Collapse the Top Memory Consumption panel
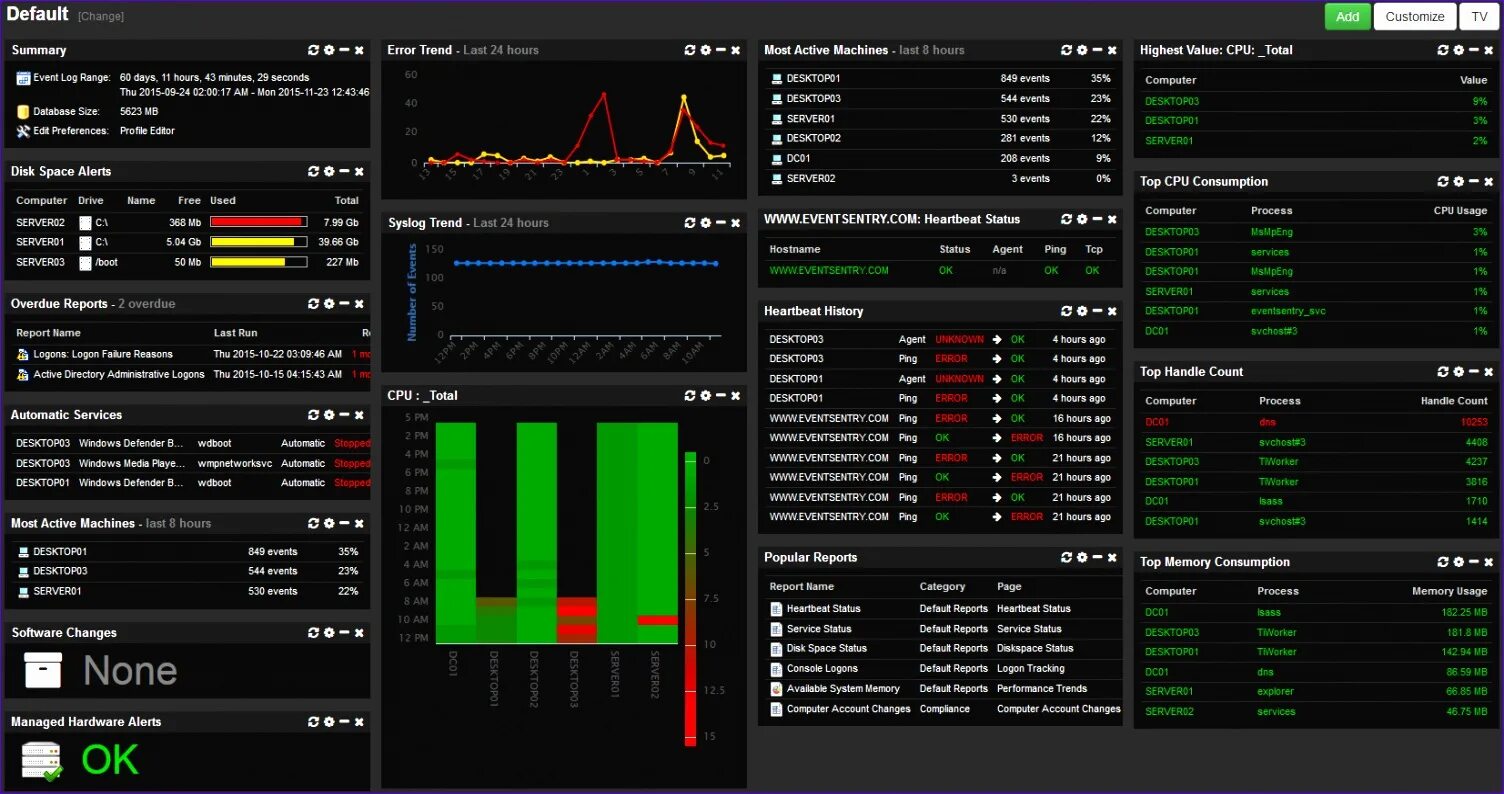The width and height of the screenshot is (1504, 794). (x=1473, y=562)
